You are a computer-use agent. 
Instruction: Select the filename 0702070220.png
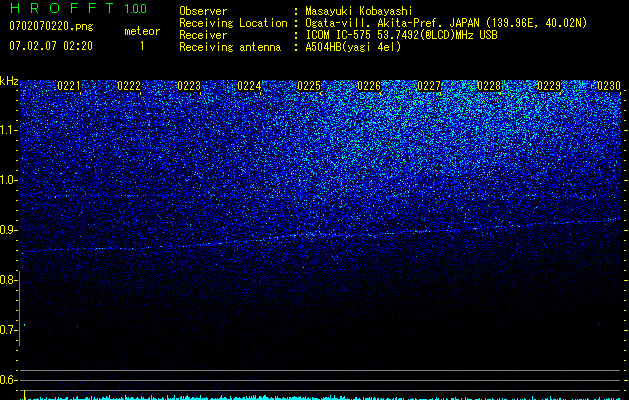[x=51, y=26]
